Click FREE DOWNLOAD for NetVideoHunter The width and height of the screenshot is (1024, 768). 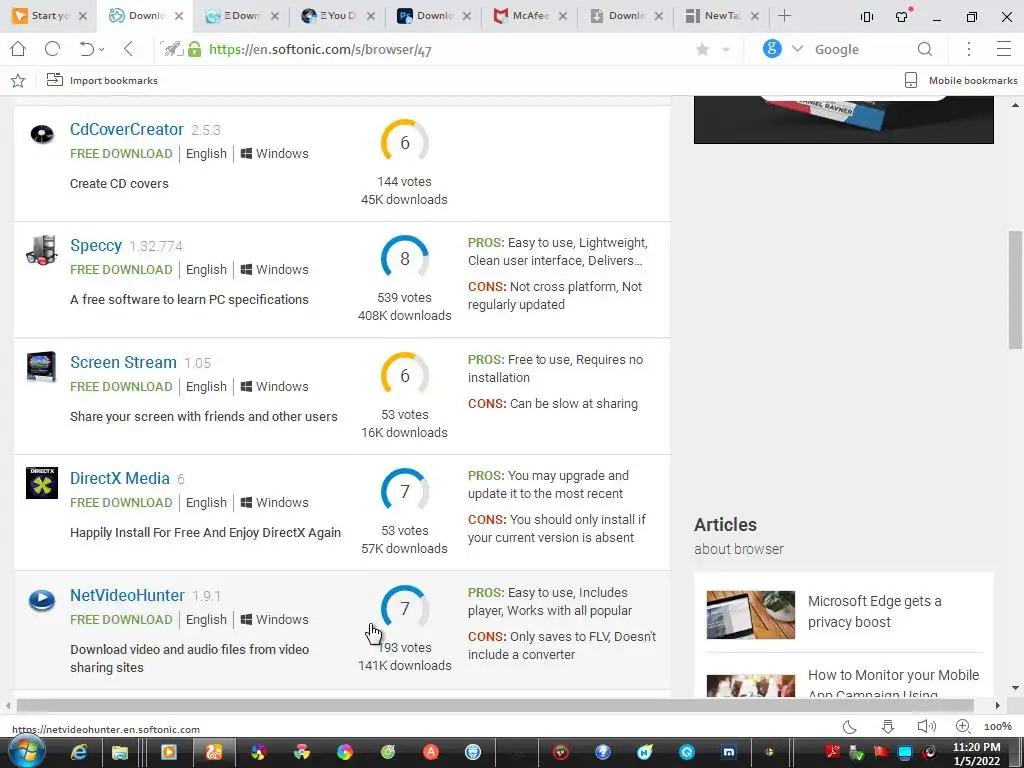[121, 620]
